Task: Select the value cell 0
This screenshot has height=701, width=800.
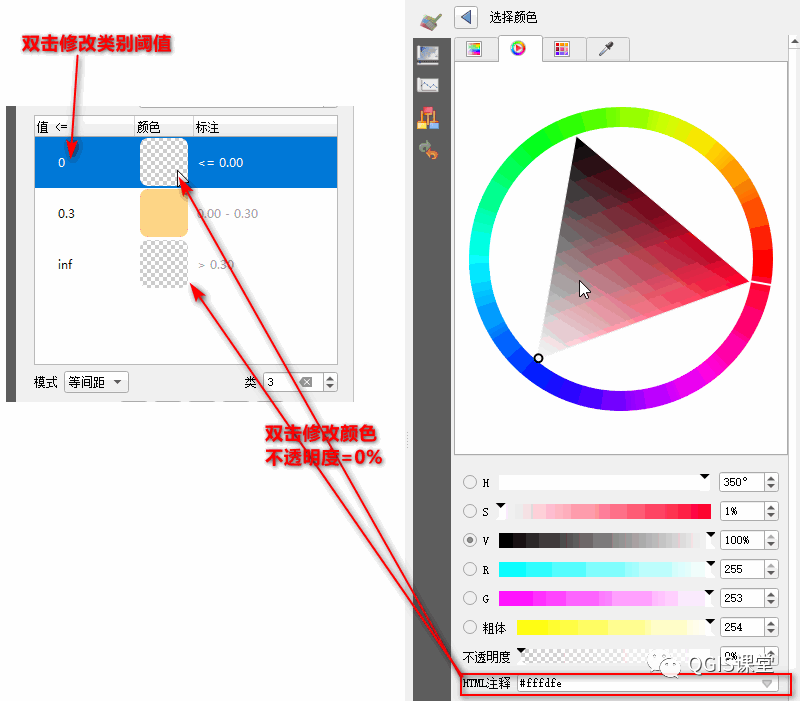Action: click(x=62, y=163)
